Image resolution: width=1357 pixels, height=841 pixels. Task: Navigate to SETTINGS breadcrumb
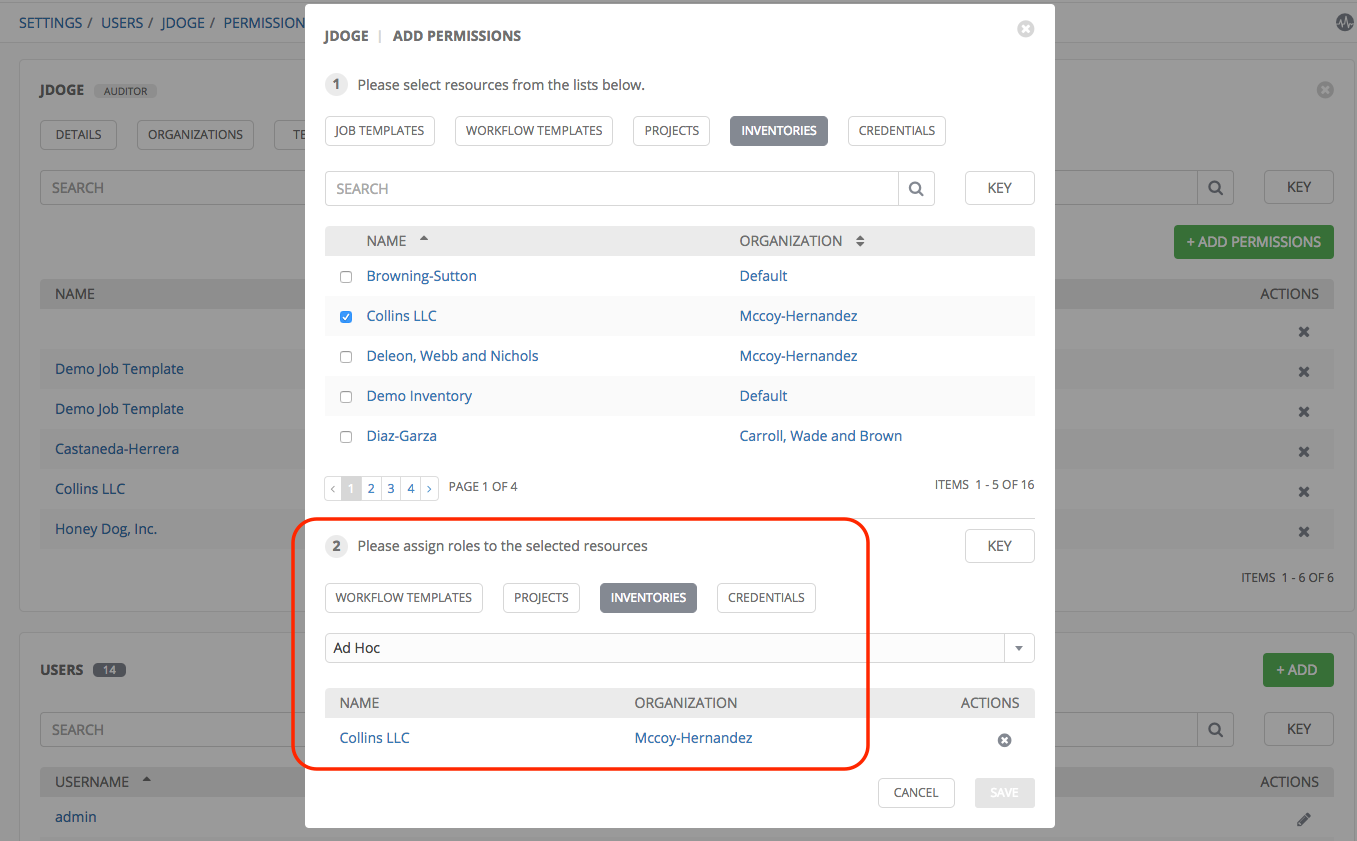click(x=50, y=22)
